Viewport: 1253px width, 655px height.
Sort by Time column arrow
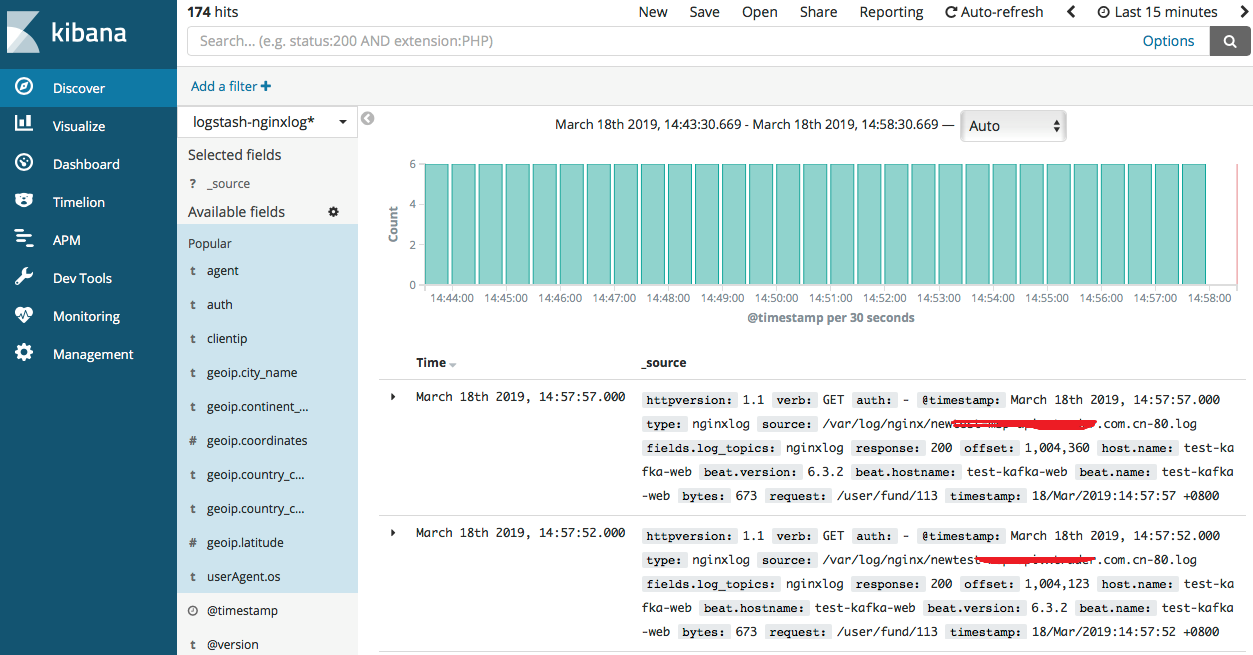pos(452,364)
